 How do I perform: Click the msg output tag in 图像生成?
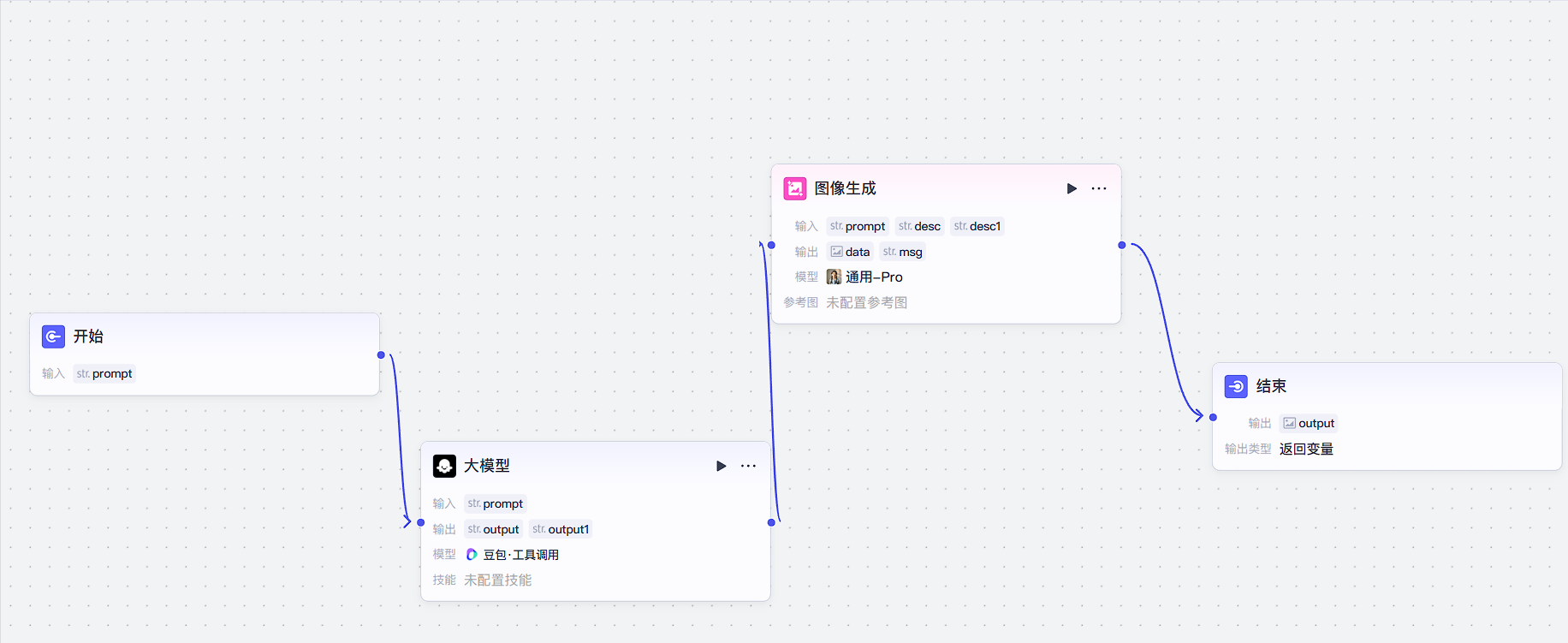pos(903,252)
